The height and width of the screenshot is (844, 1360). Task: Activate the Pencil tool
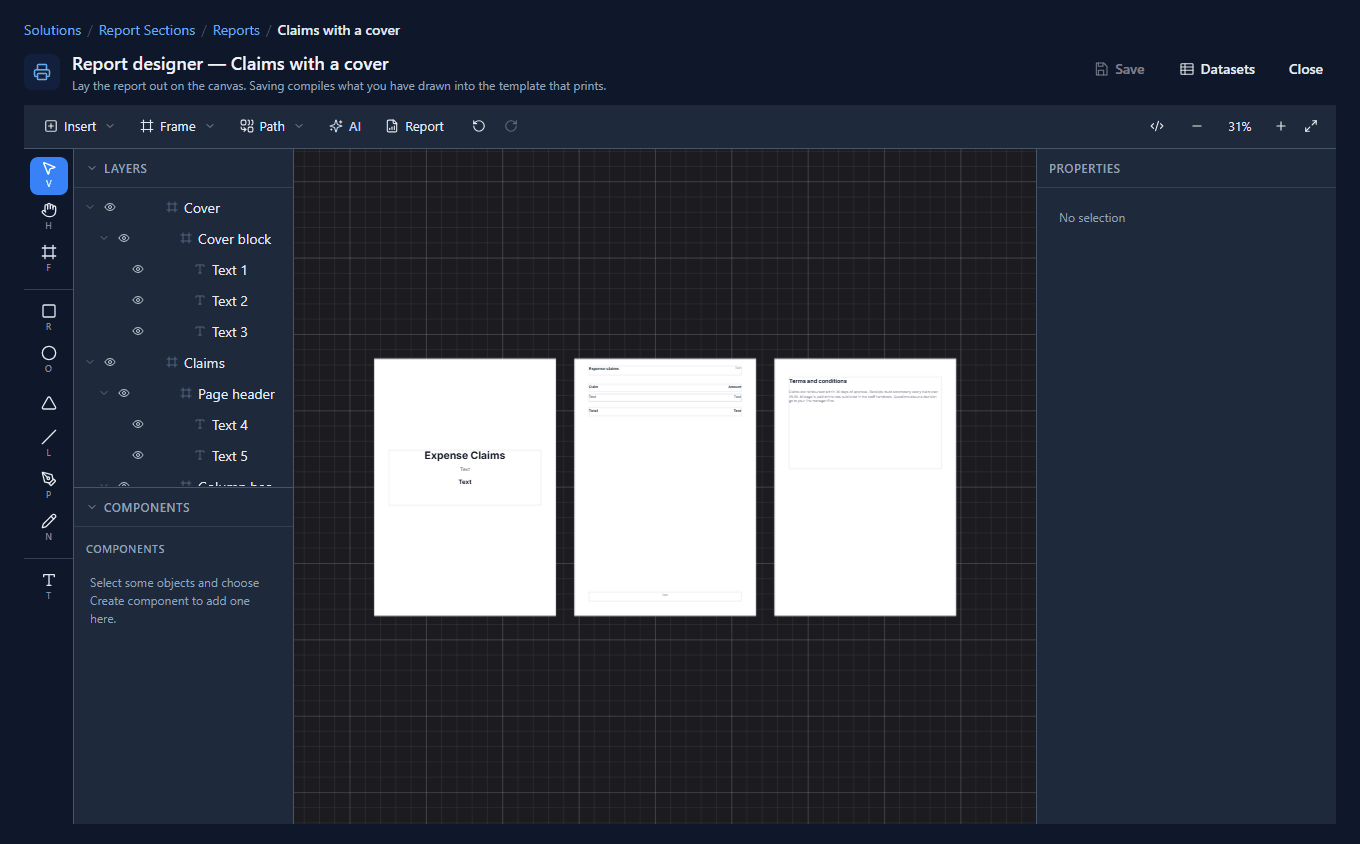(x=49, y=528)
